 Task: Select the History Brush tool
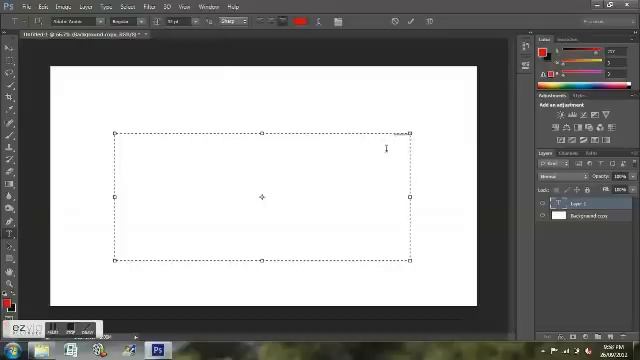[x=9, y=159]
